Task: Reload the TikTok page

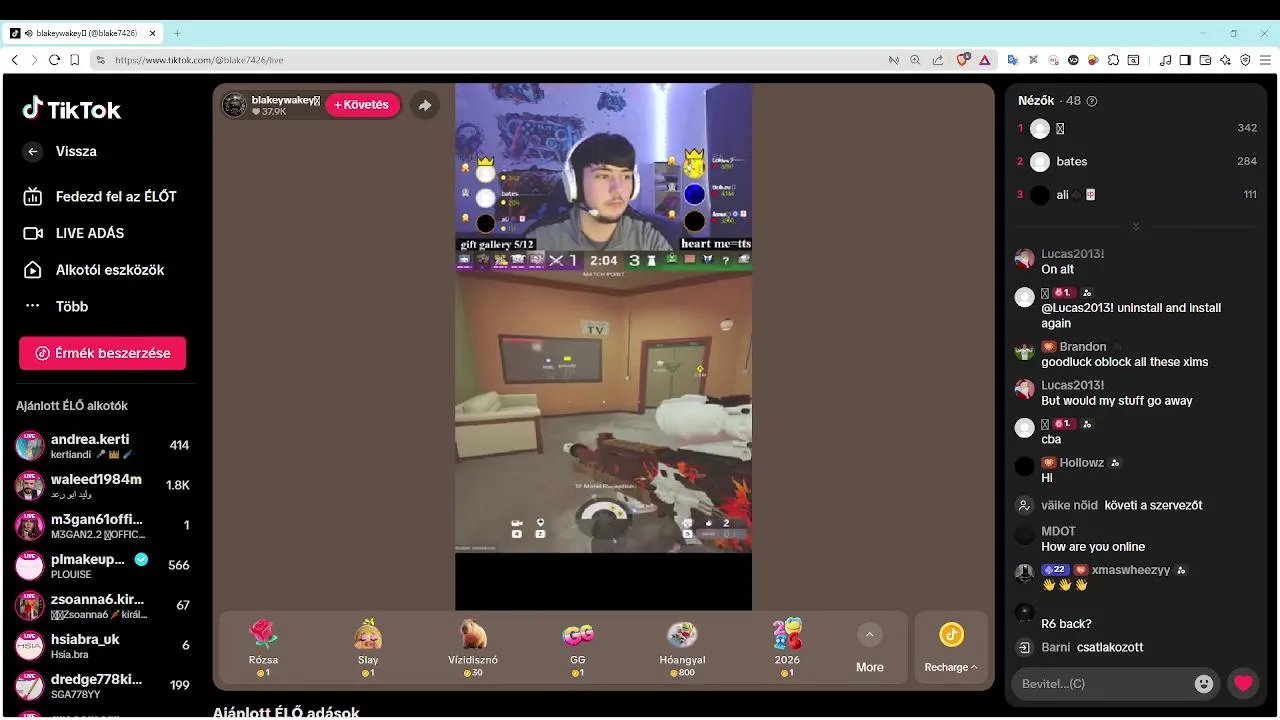Action: coord(54,60)
